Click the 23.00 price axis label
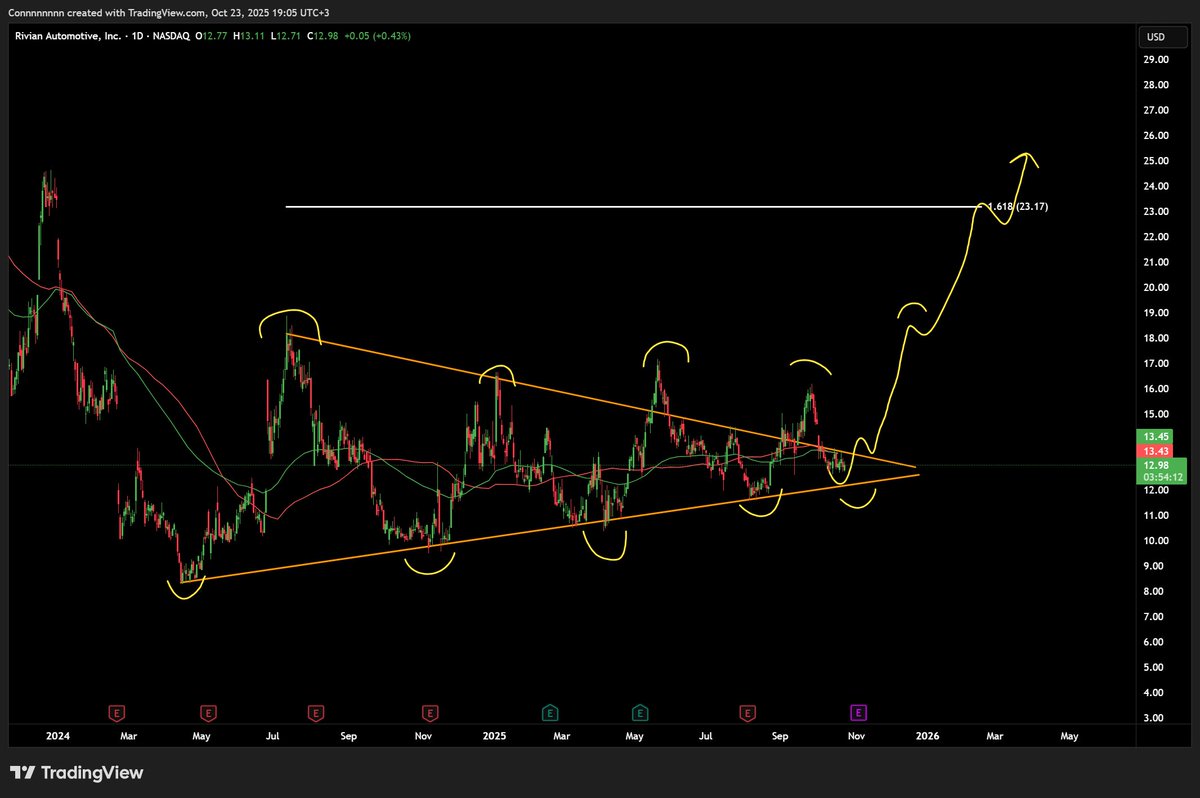 (x=1156, y=212)
